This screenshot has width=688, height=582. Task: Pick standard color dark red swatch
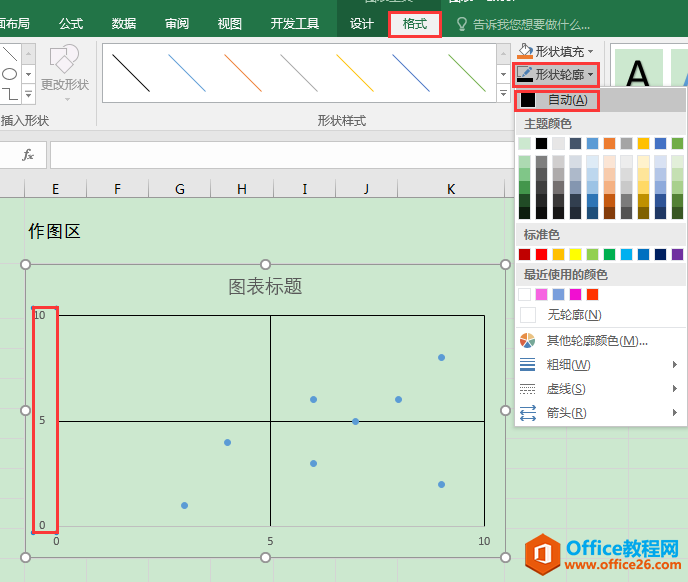click(524, 255)
